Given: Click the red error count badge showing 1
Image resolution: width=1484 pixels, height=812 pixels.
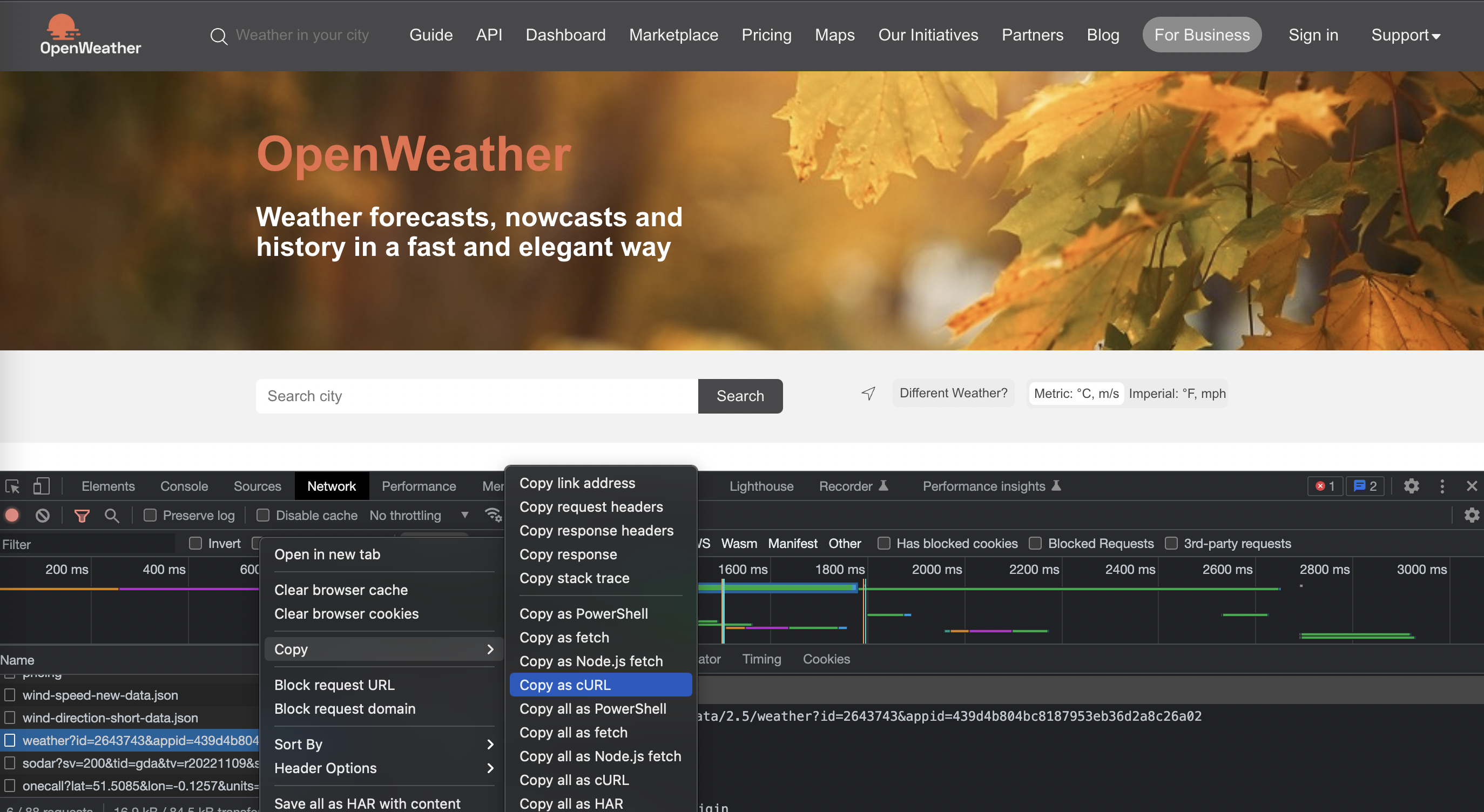Looking at the screenshot, I should click(1325, 486).
